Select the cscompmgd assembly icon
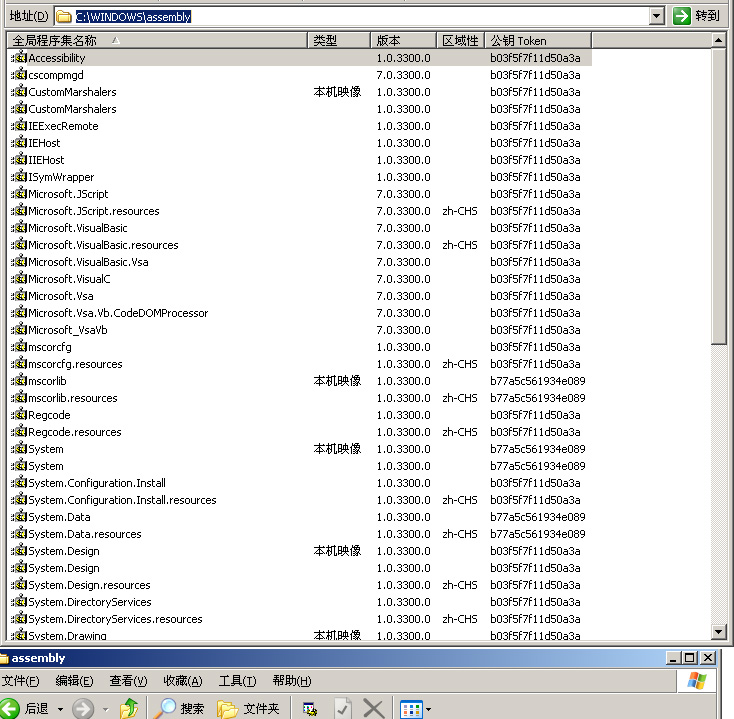Screen dimensions: 734x719 pyautogui.click(x=19, y=74)
